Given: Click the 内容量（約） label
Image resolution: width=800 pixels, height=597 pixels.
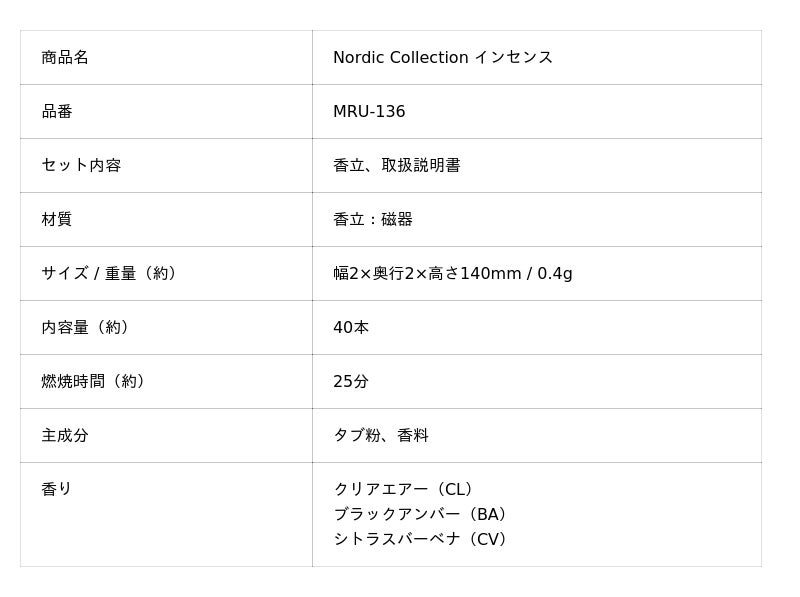Looking at the screenshot, I should click(x=87, y=328).
